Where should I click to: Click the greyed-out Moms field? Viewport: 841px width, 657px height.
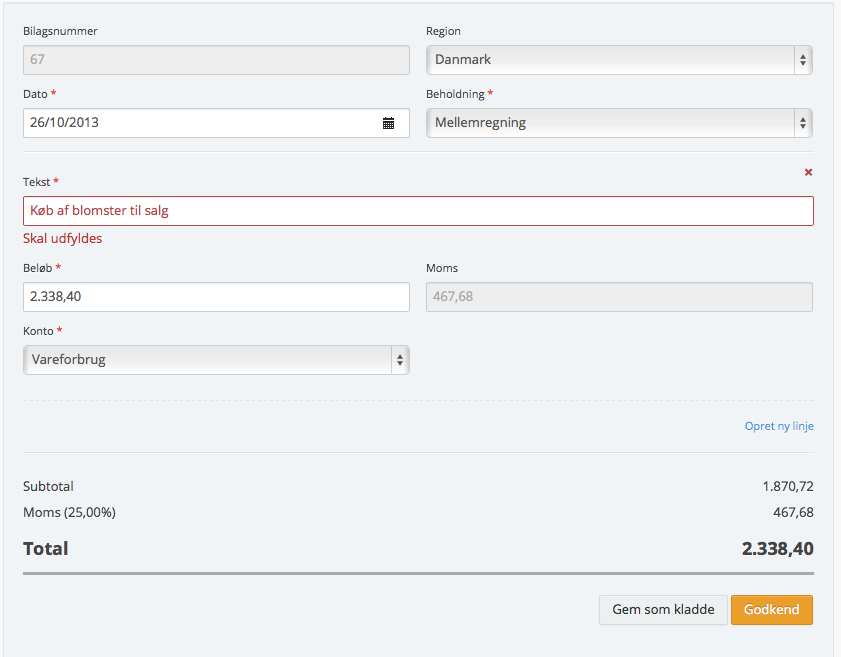tap(619, 297)
